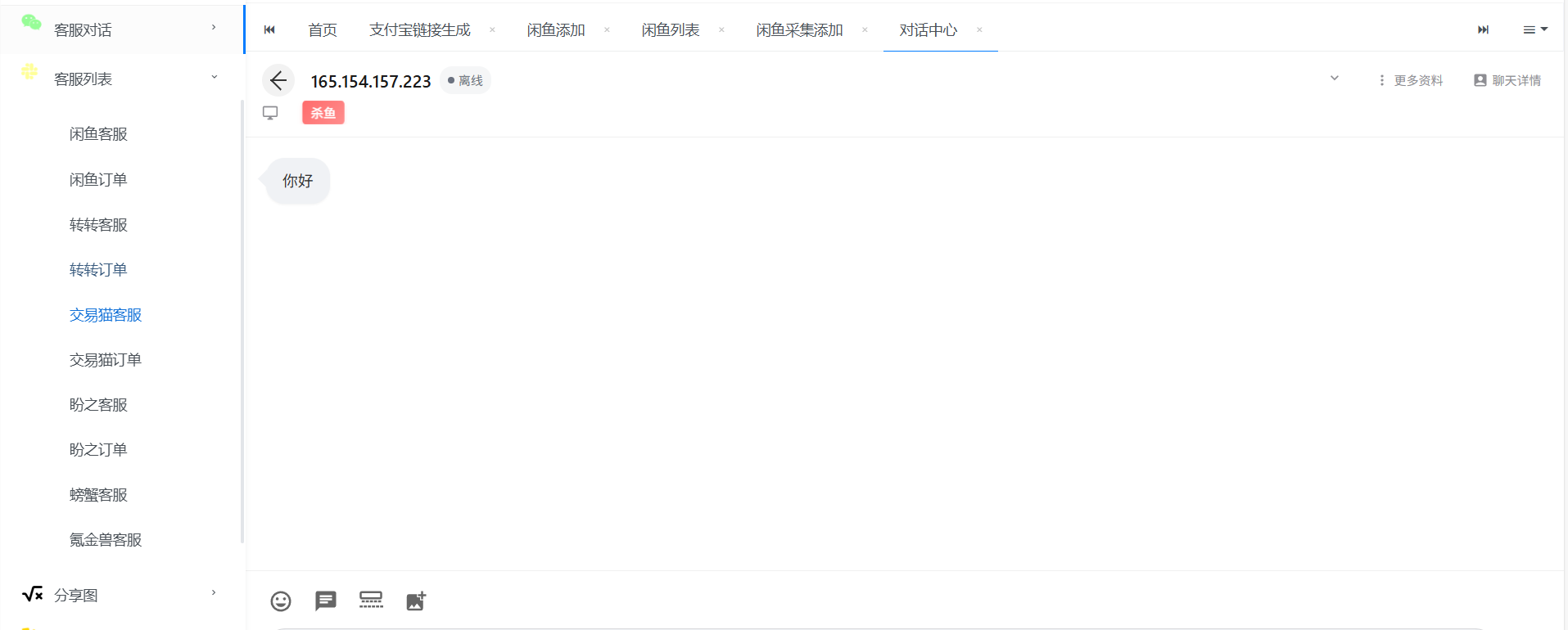Click the monitor device icon under the IP
Screen dimensions: 1568x630
(270, 113)
